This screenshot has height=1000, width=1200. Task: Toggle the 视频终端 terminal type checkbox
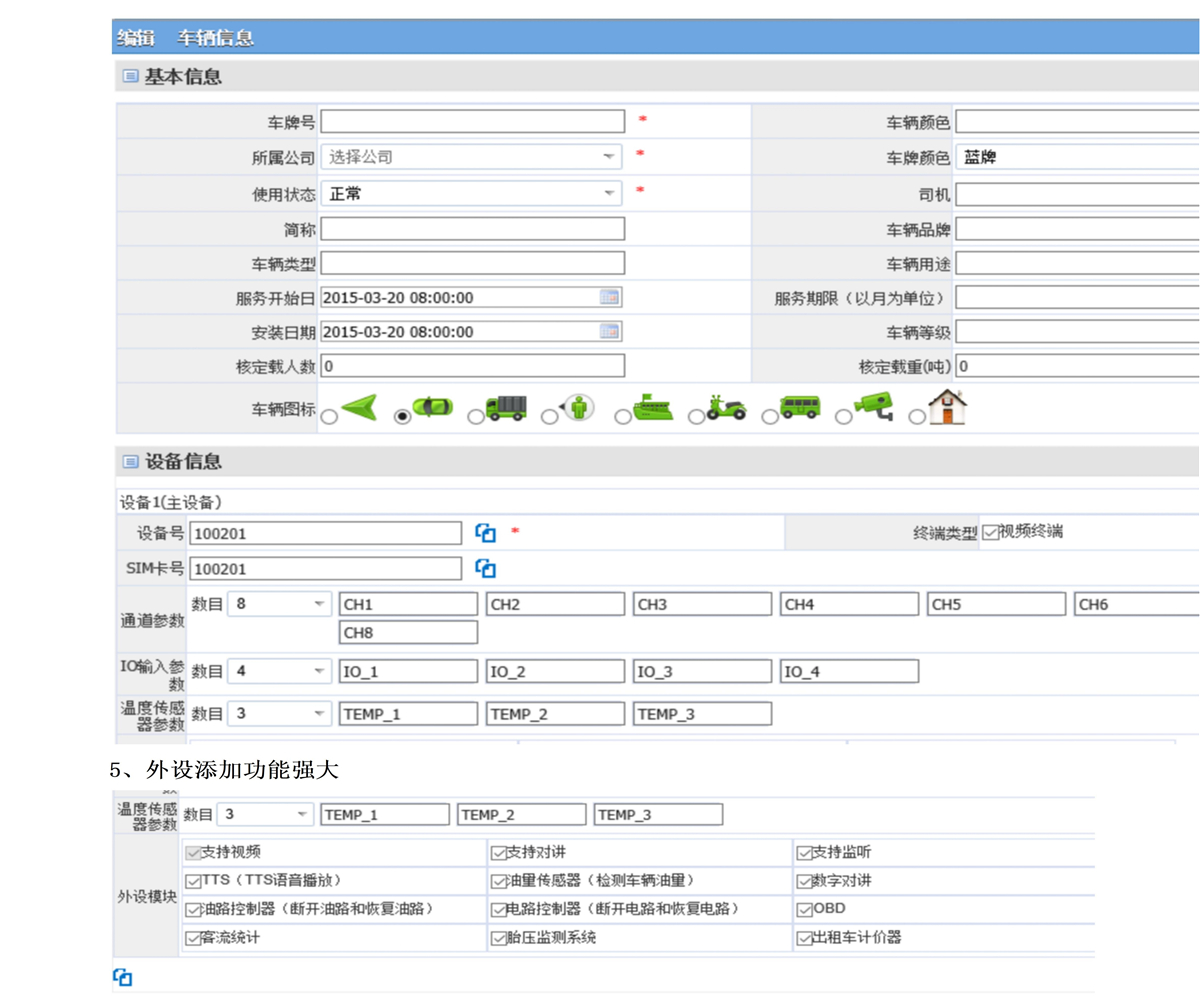(990, 532)
